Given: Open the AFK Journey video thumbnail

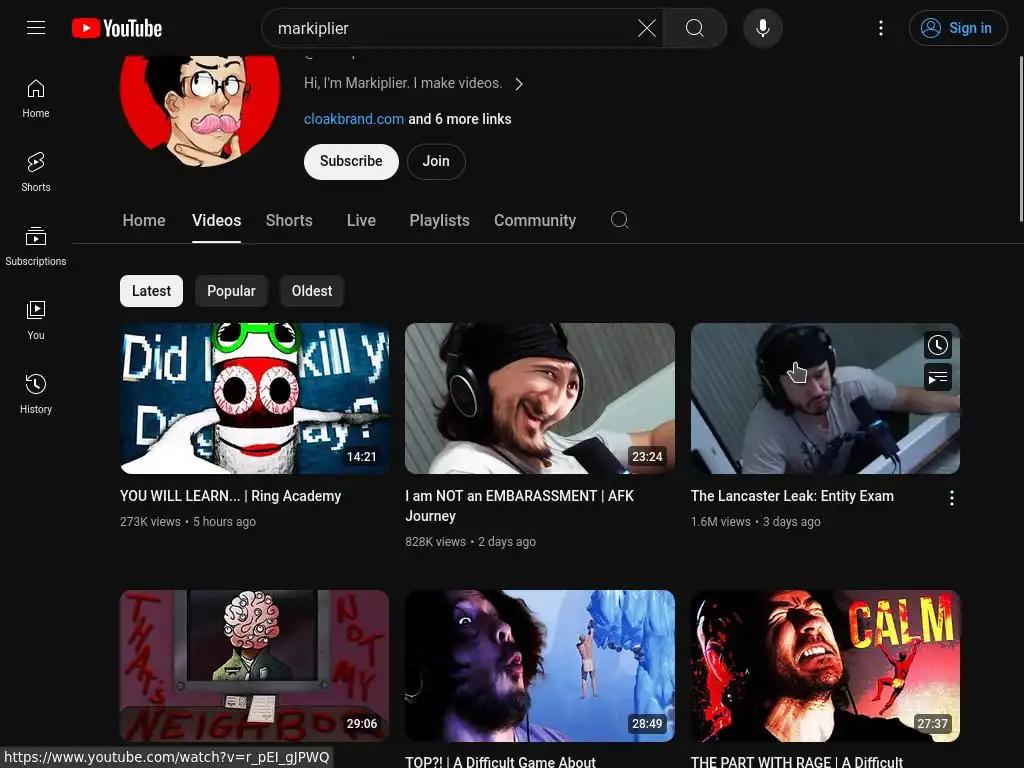Looking at the screenshot, I should tap(539, 398).
